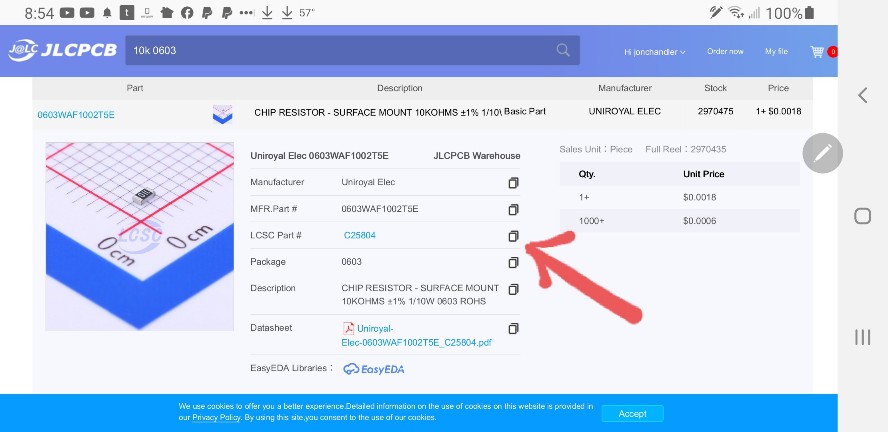Tap the battery icon in status bar

pyautogui.click(x=809, y=12)
